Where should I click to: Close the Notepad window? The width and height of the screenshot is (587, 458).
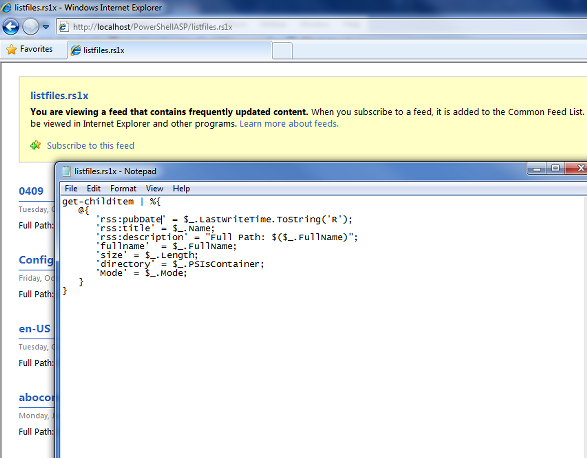click(577, 168)
